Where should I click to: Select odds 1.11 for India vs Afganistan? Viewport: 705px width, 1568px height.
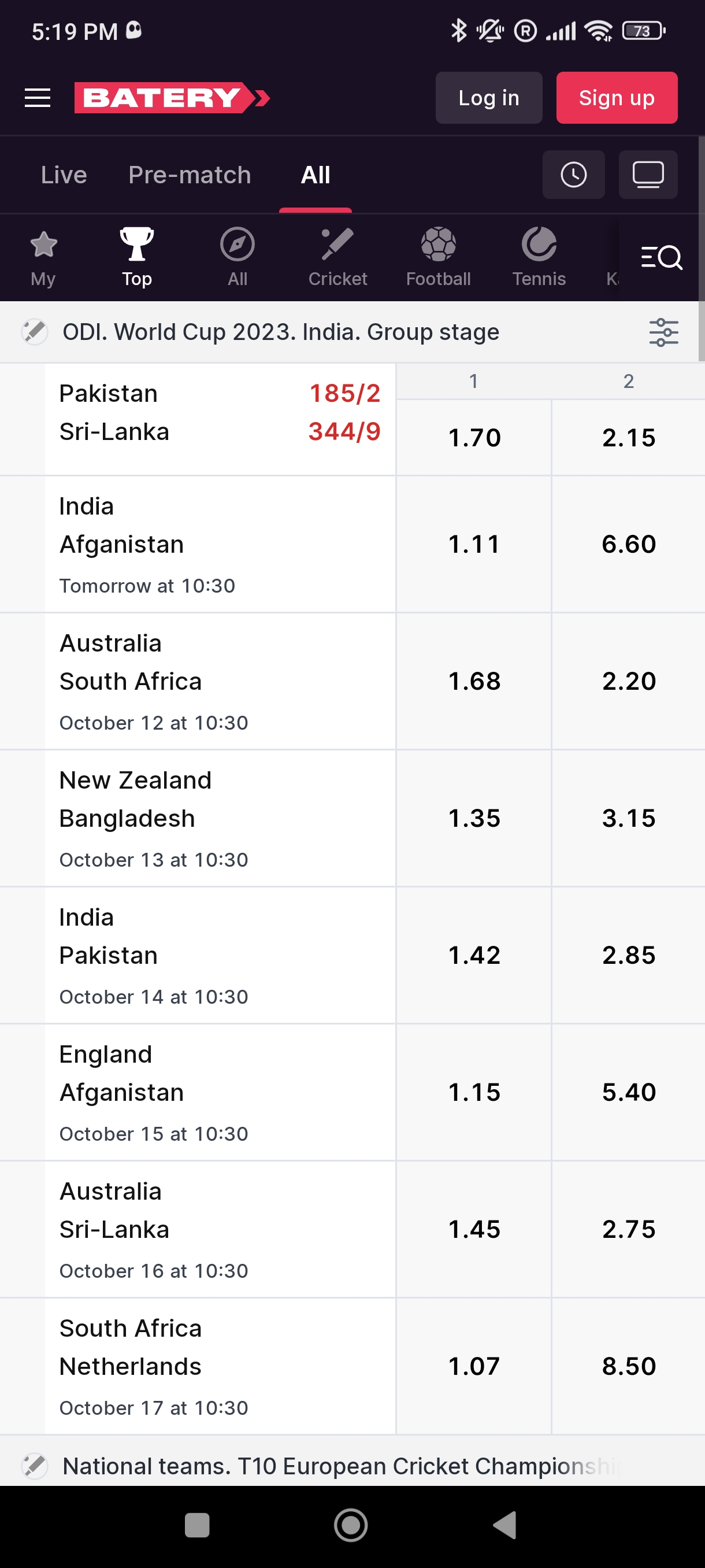[x=474, y=544]
